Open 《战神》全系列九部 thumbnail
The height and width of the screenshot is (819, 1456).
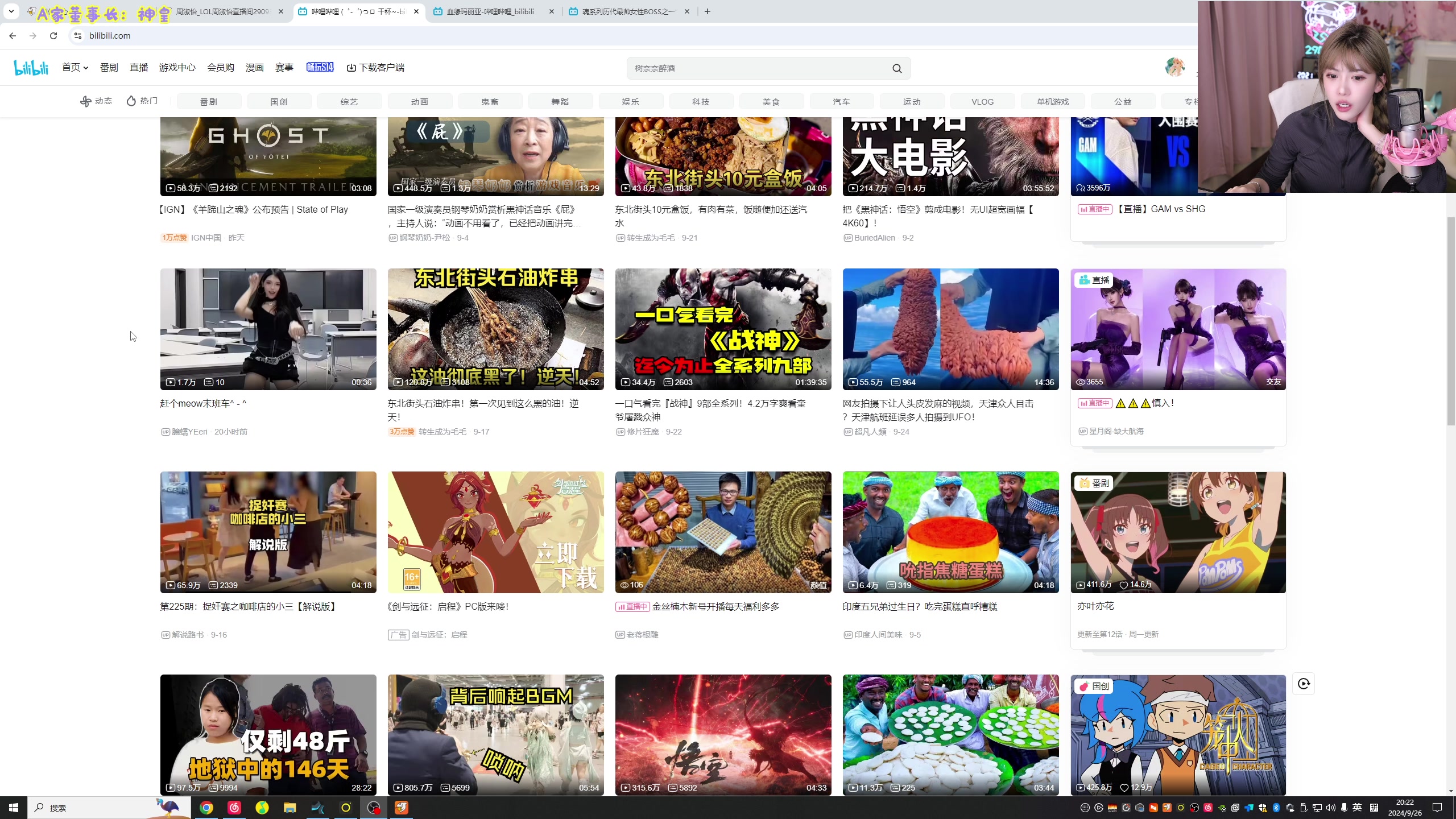pos(723,329)
